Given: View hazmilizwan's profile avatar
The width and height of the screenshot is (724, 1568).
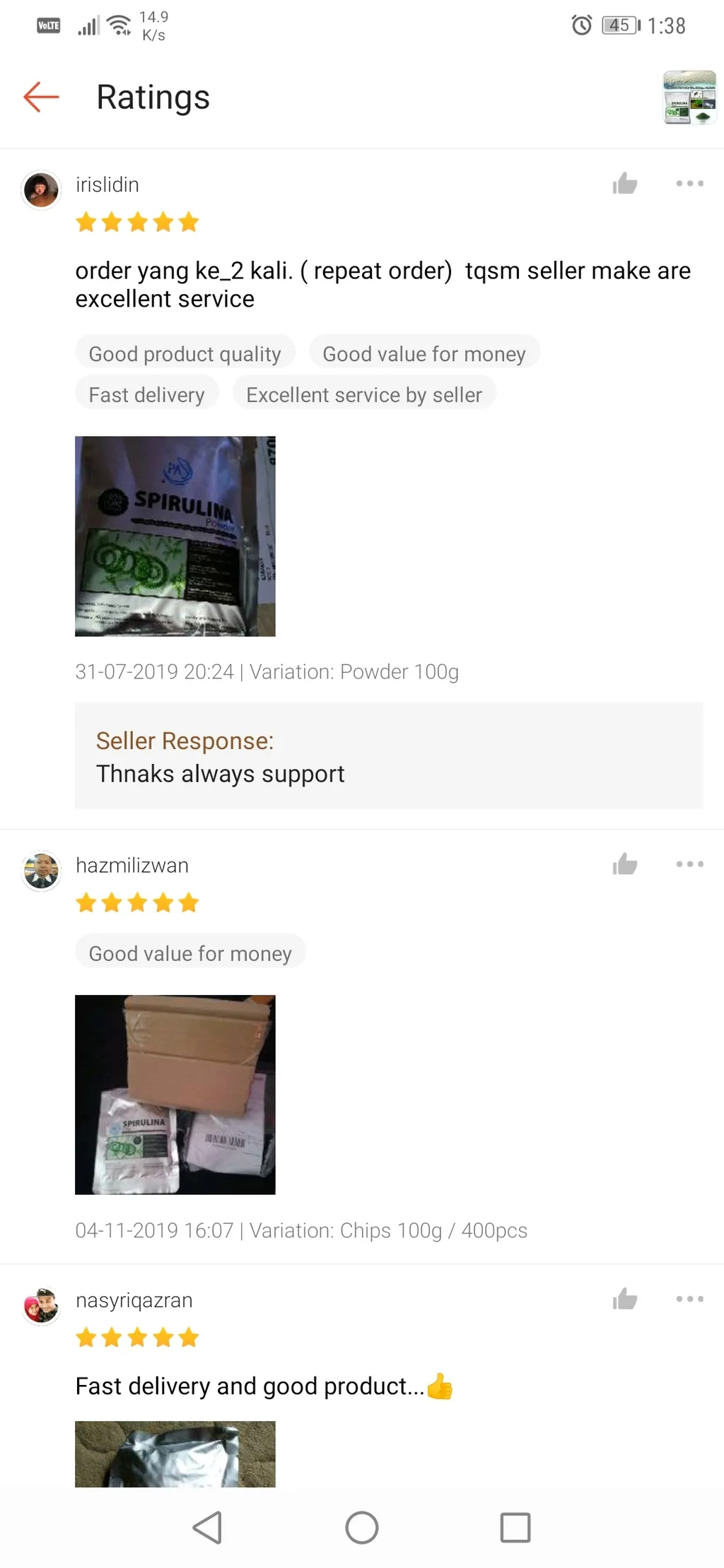Looking at the screenshot, I should [41, 871].
